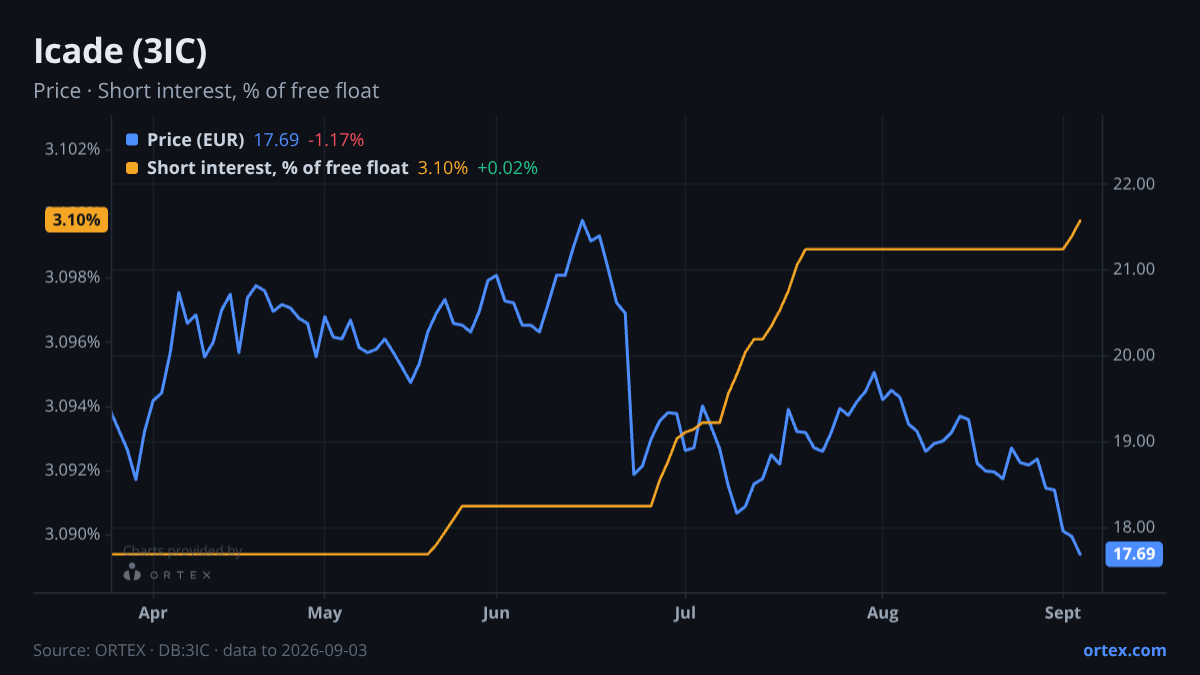Click the 17.69 price value in legend
The width and height of the screenshot is (1200, 675).
point(276,140)
